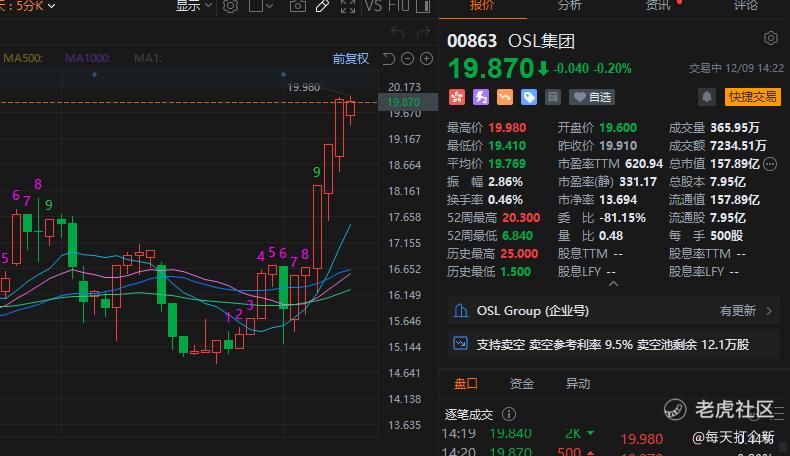Toggle fullscreen chart mode
The image size is (790, 456).
click(348, 6)
